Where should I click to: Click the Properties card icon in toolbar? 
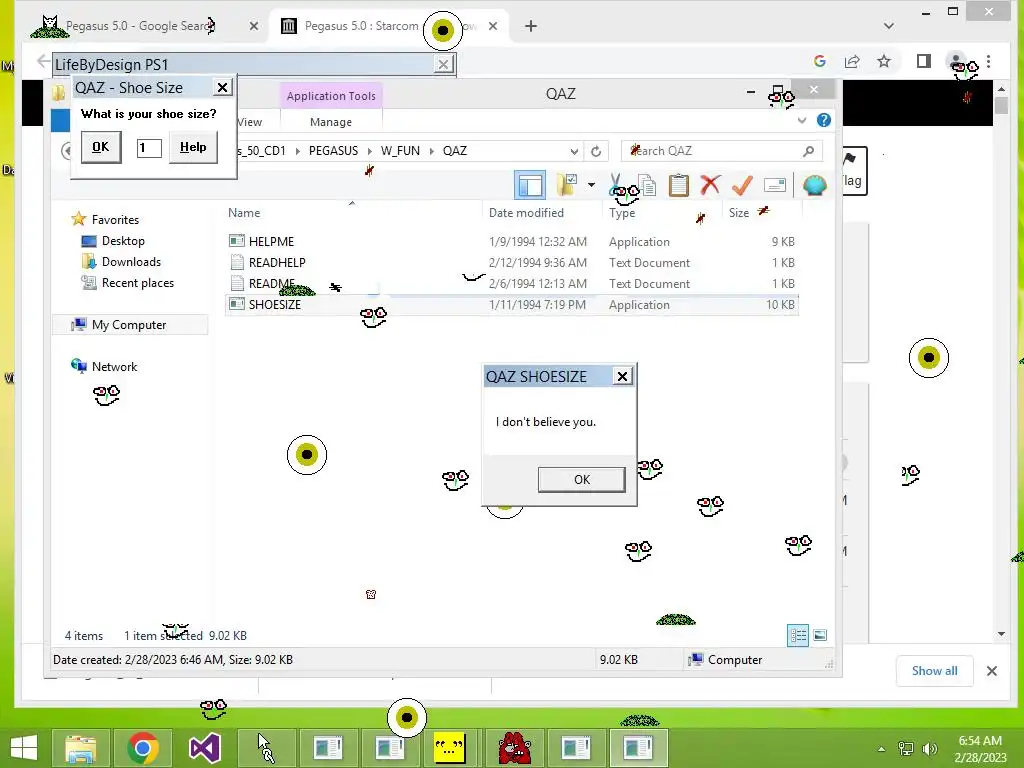pos(775,185)
